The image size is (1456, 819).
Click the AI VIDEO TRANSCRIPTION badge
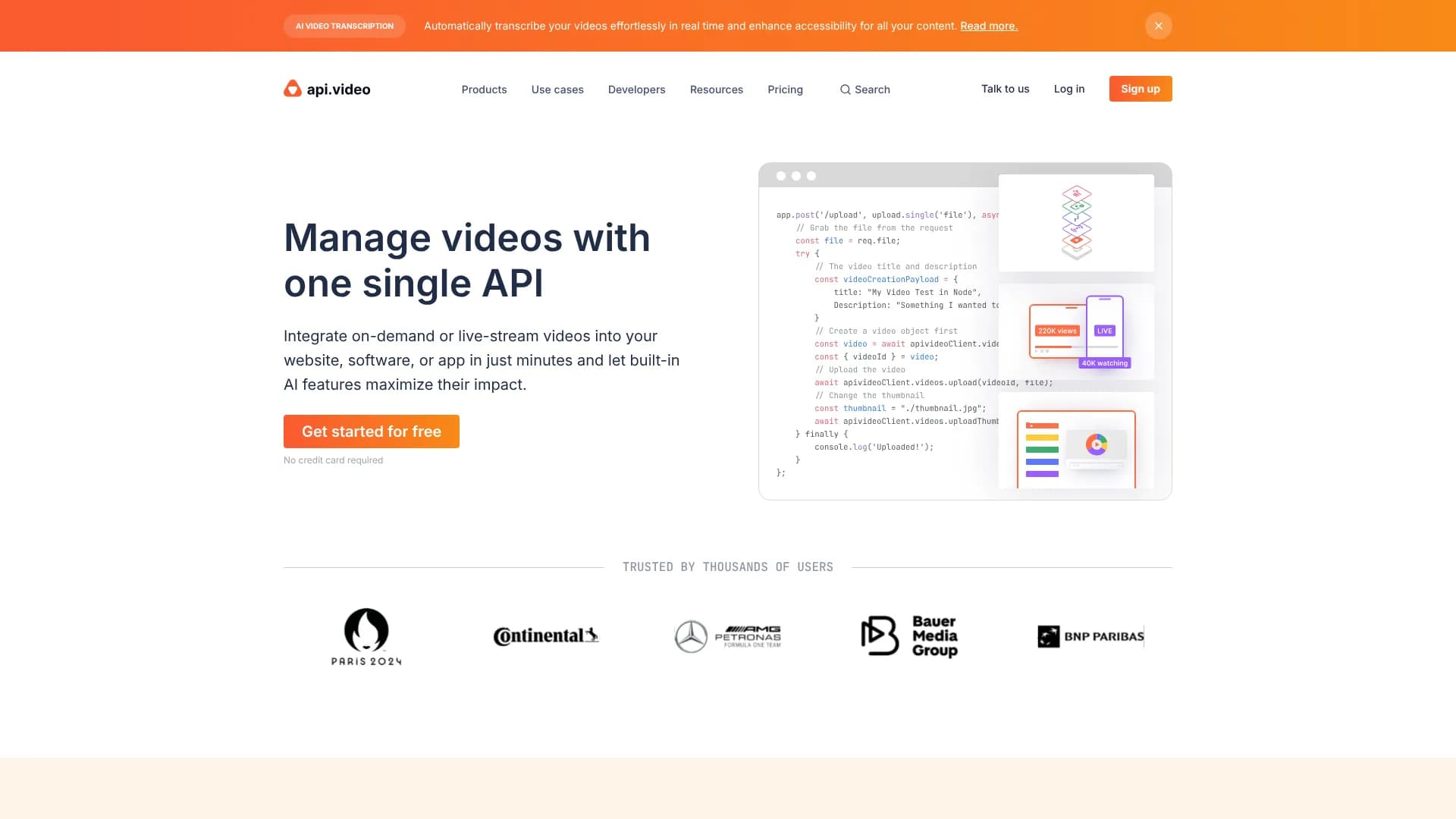[x=344, y=25]
